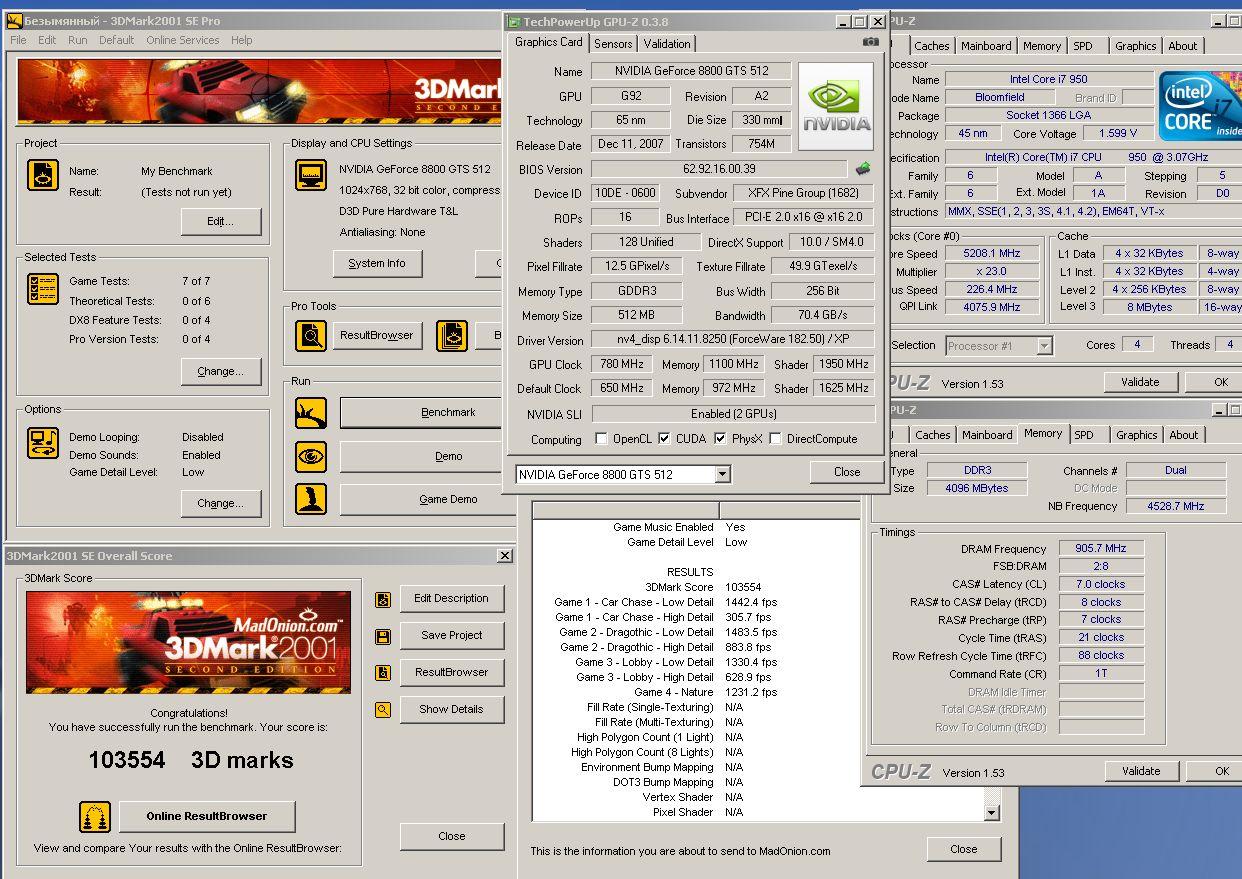Image resolution: width=1242 pixels, height=879 pixels.
Task: Click the Edit... button under Project
Action: click(221, 221)
